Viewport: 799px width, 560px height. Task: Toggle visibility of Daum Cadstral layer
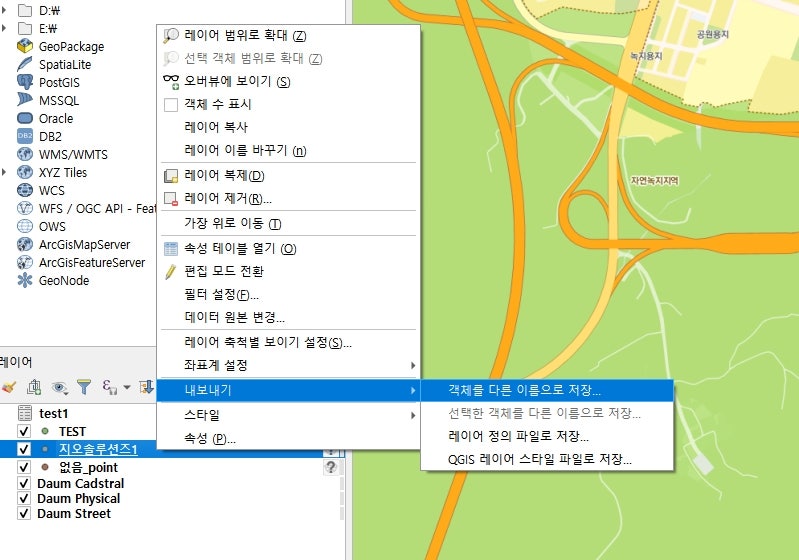(x=24, y=483)
